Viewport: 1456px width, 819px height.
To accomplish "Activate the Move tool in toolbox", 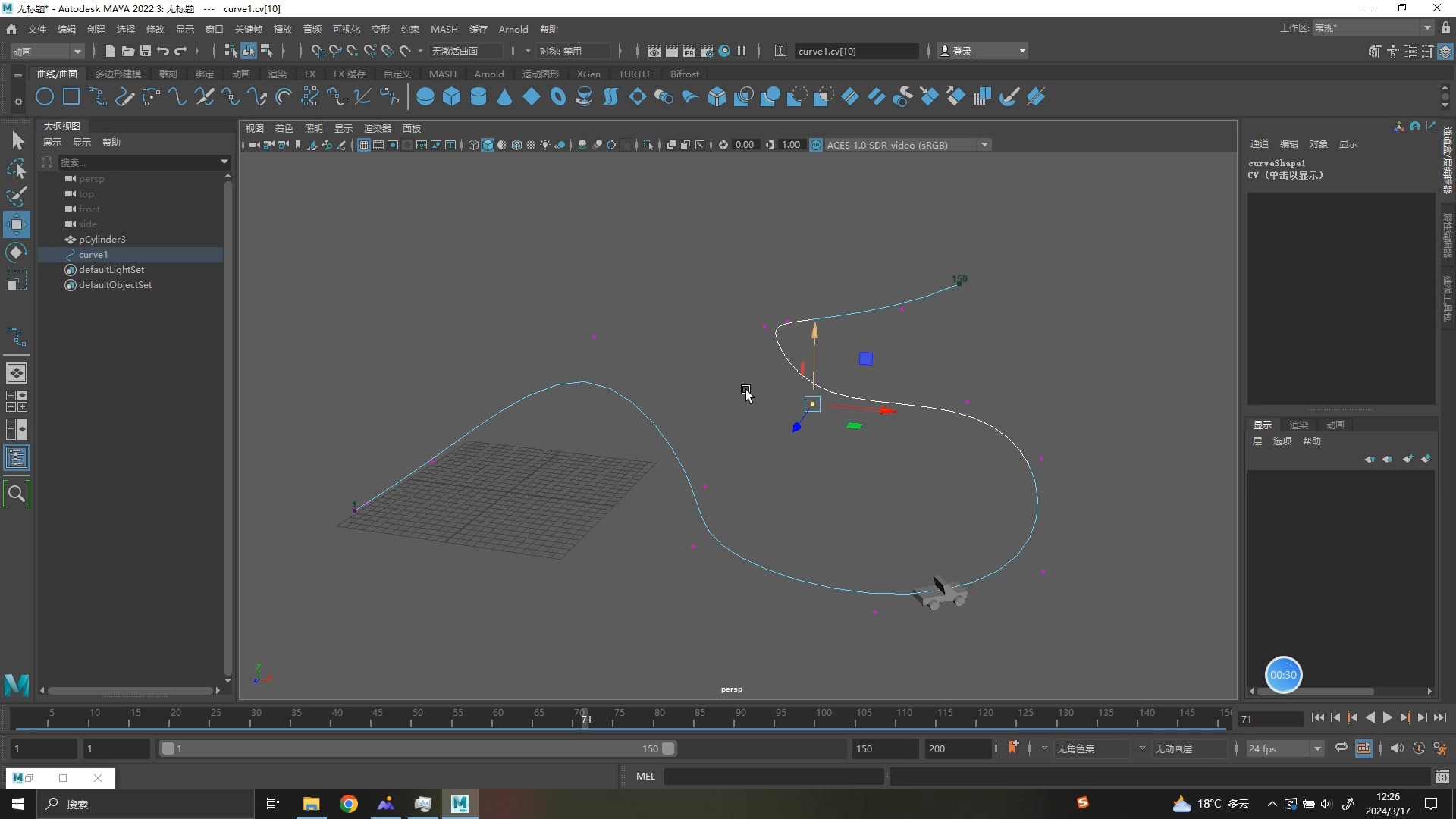I will (x=17, y=224).
